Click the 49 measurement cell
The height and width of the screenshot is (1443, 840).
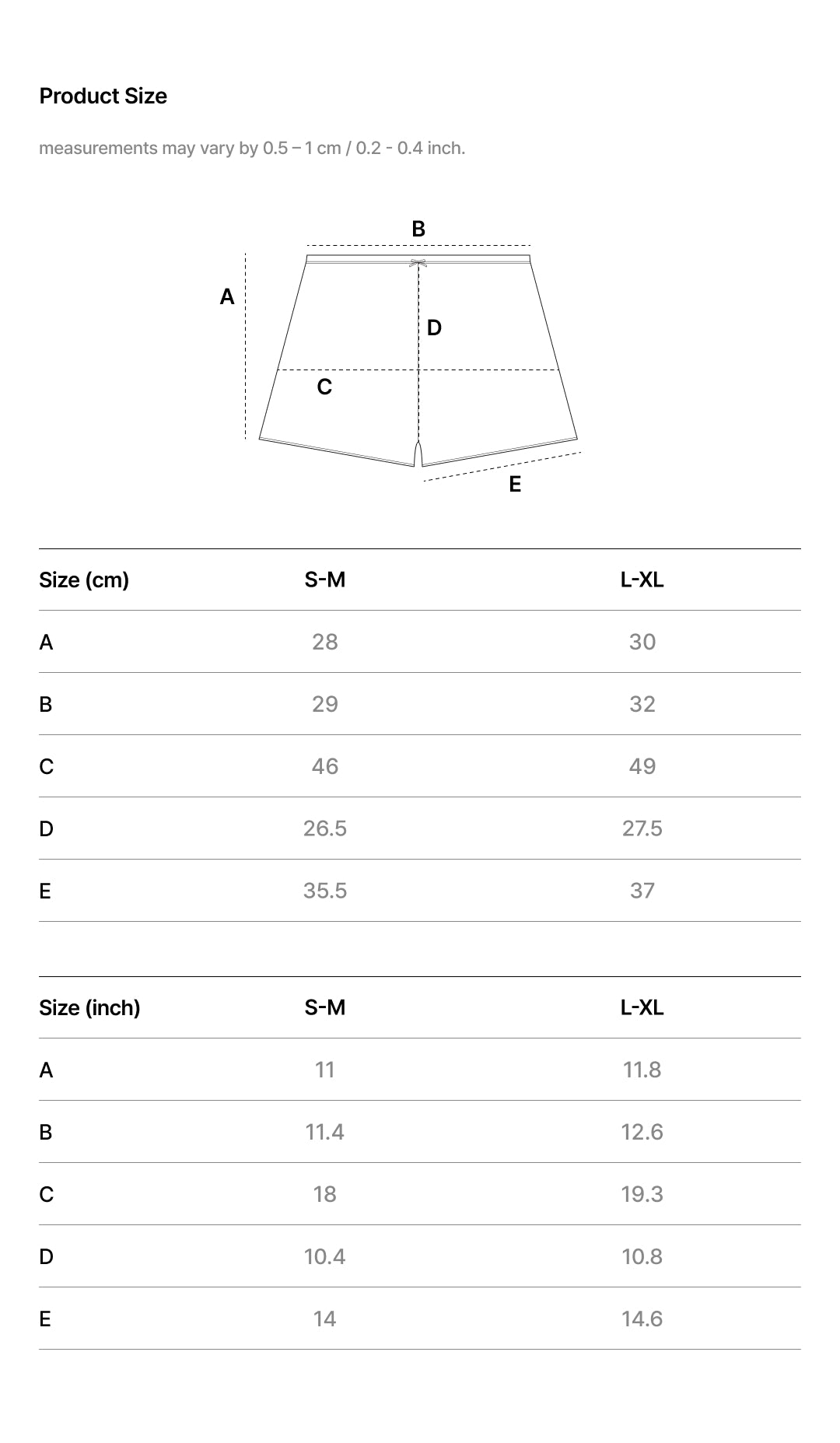point(642,766)
